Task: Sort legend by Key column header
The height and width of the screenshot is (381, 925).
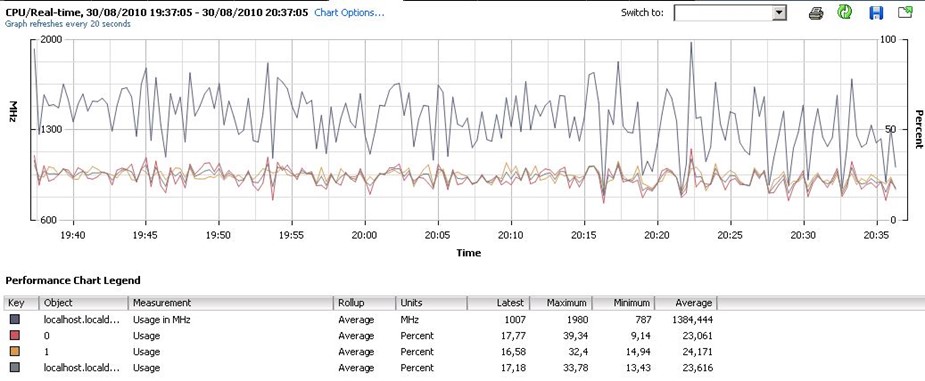Action: click(22, 303)
